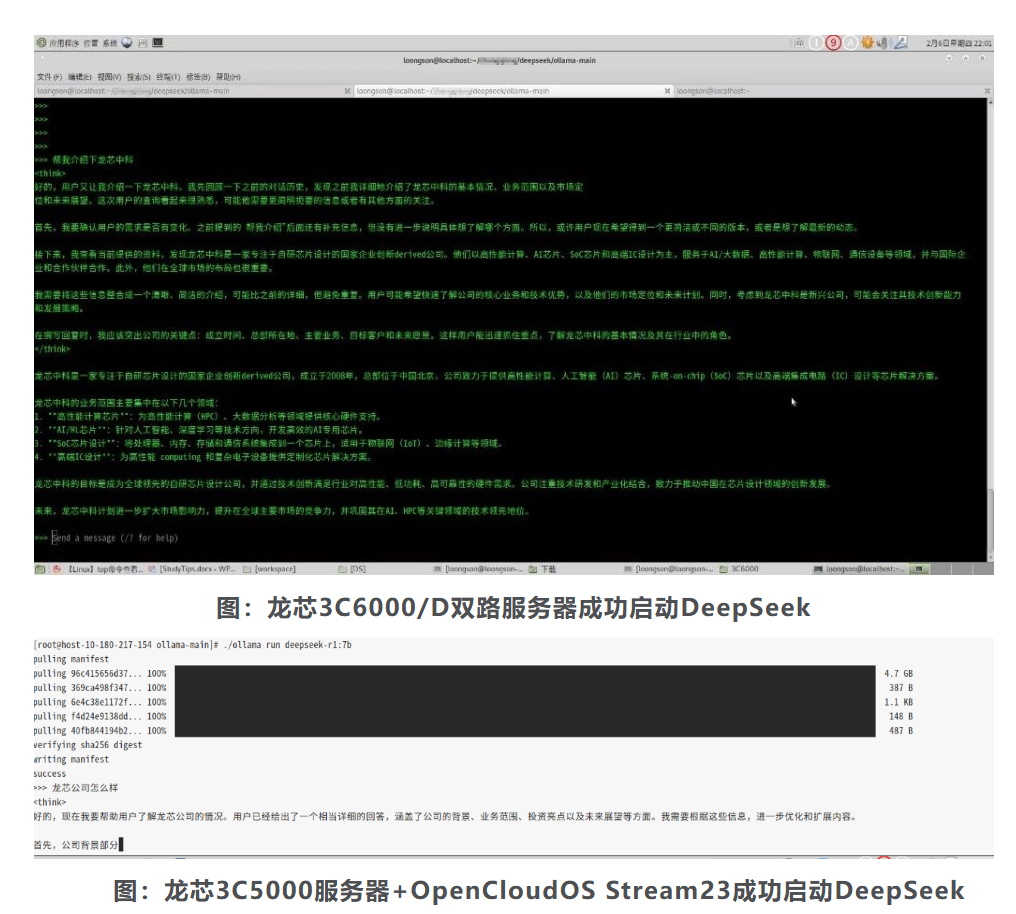Click the 'Send a message' prompt input
This screenshot has width=1016, height=914.
115,538
